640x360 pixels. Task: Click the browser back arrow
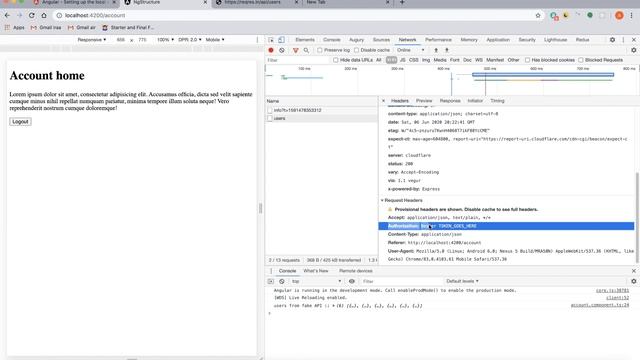[7, 16]
